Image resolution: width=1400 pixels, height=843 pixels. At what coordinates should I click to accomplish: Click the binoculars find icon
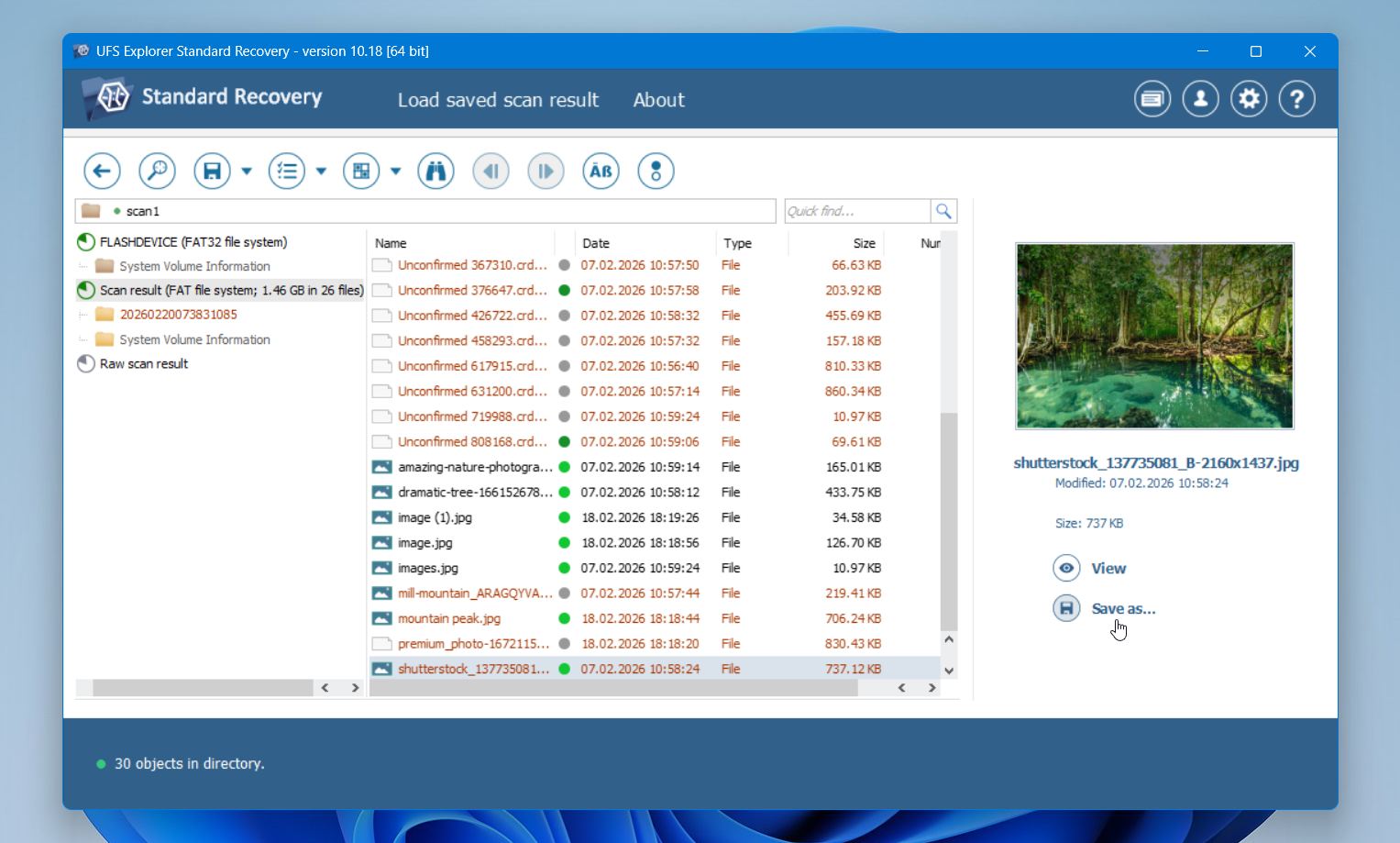[435, 171]
